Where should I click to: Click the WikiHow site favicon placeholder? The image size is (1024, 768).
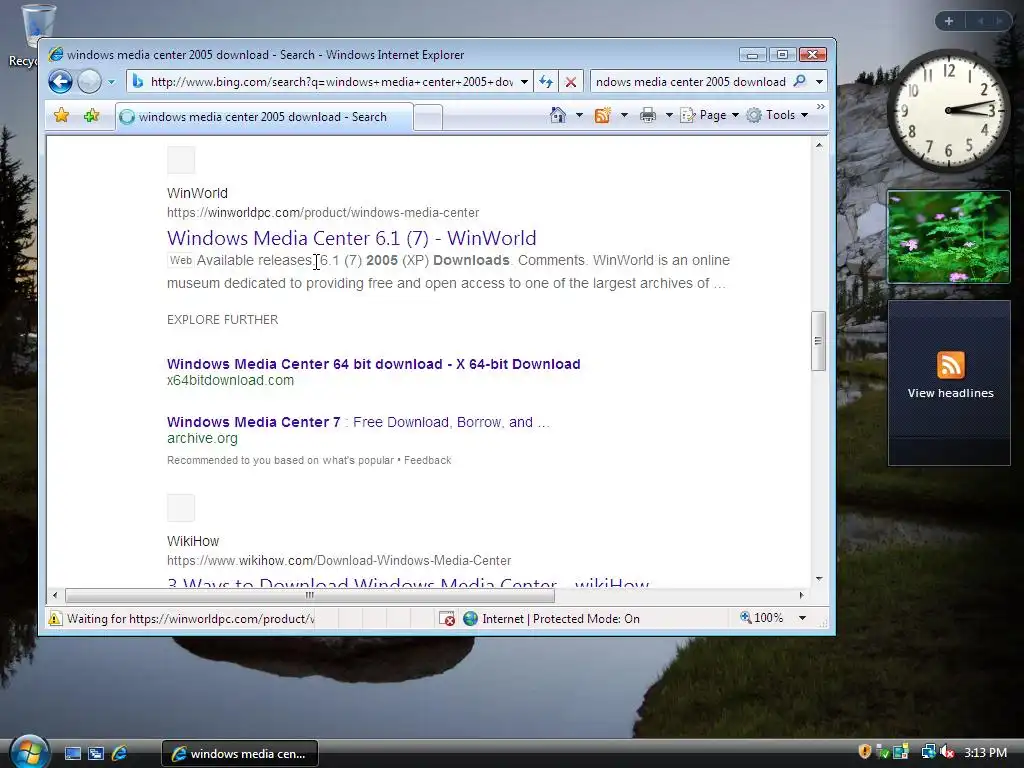(181, 508)
